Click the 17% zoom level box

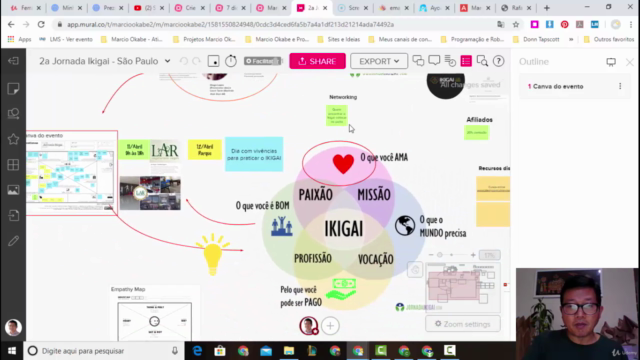489,255
